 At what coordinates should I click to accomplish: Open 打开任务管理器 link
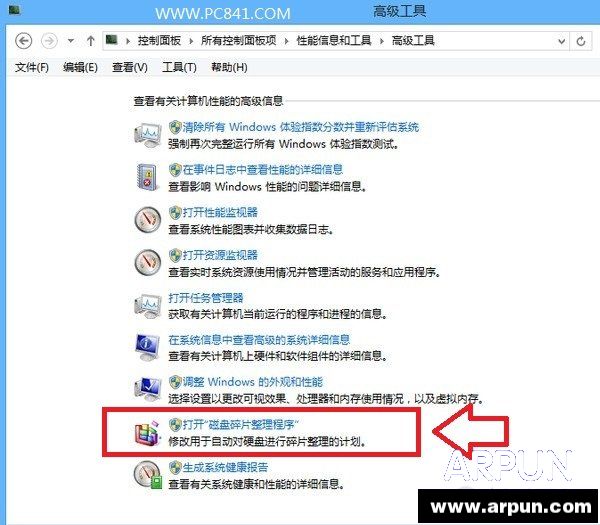[206, 297]
